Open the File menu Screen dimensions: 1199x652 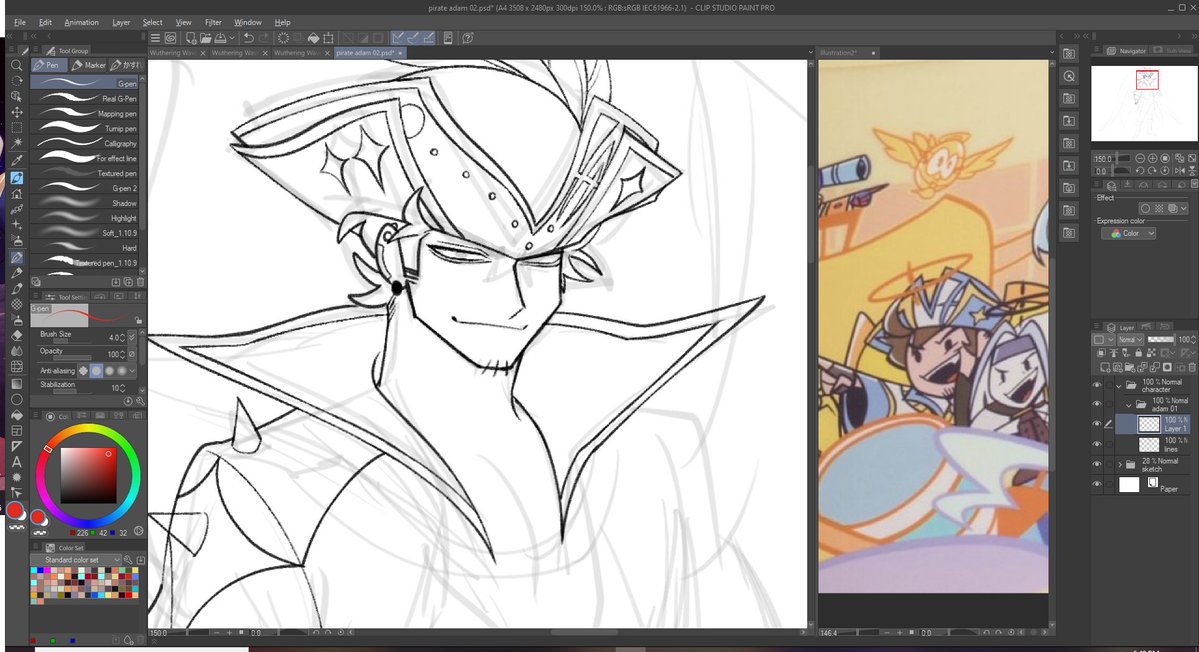tap(20, 22)
